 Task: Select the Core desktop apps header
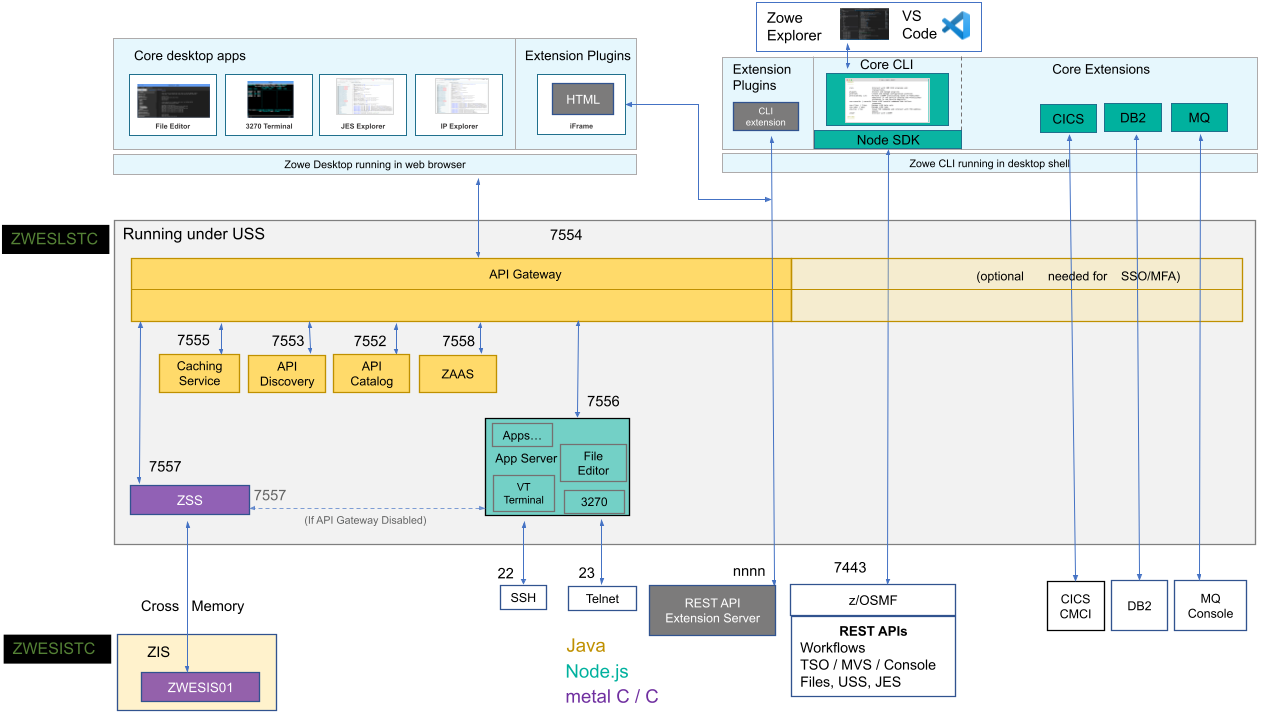click(191, 56)
